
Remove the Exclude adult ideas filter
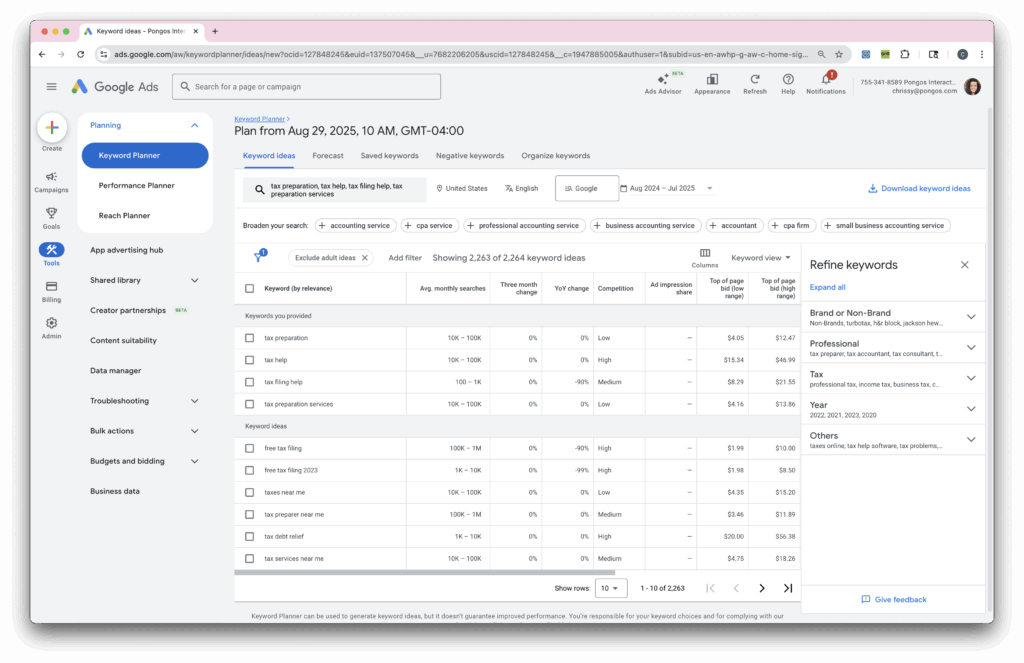(365, 257)
